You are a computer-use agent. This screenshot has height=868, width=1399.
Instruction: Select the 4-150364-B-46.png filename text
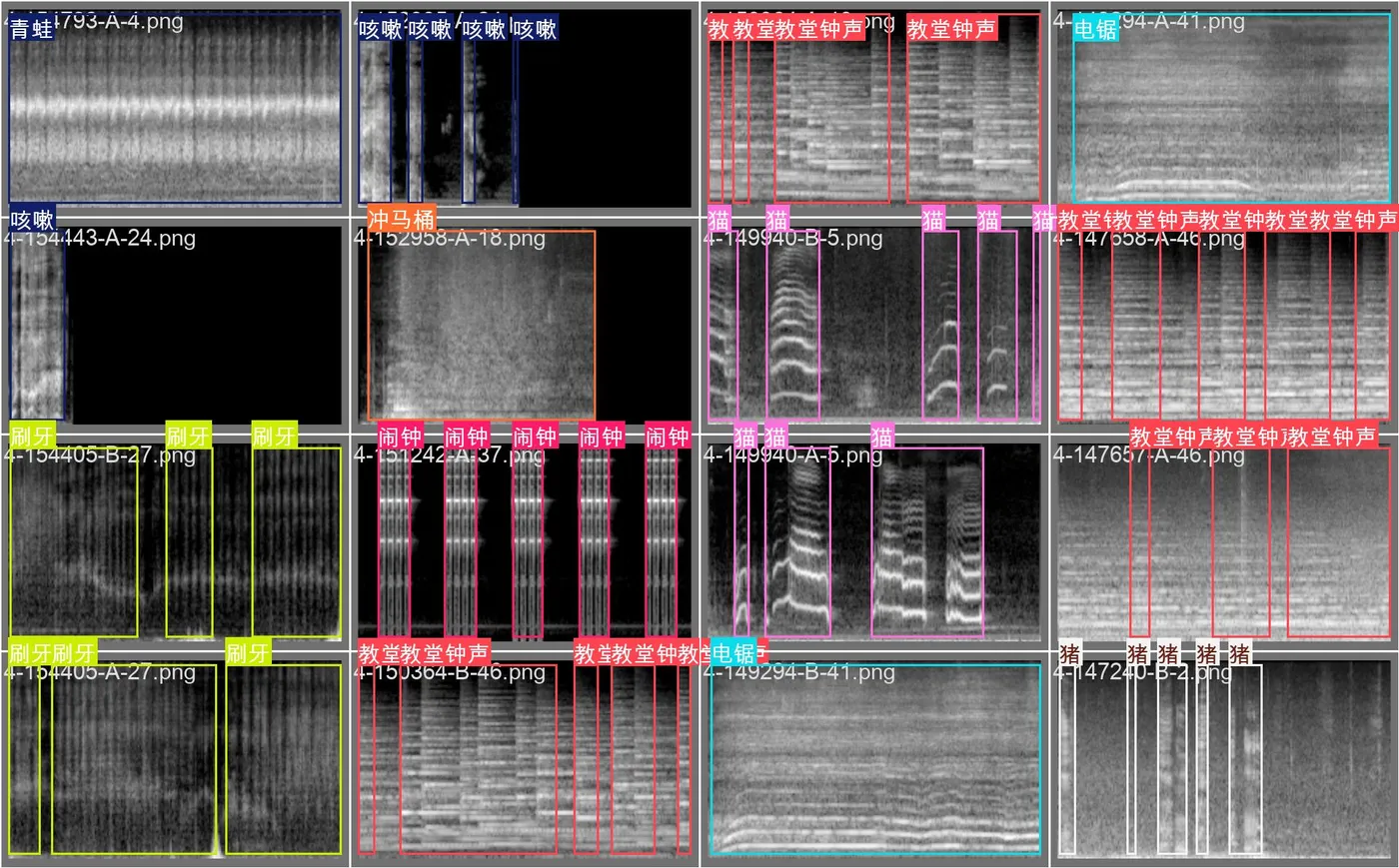click(450, 673)
